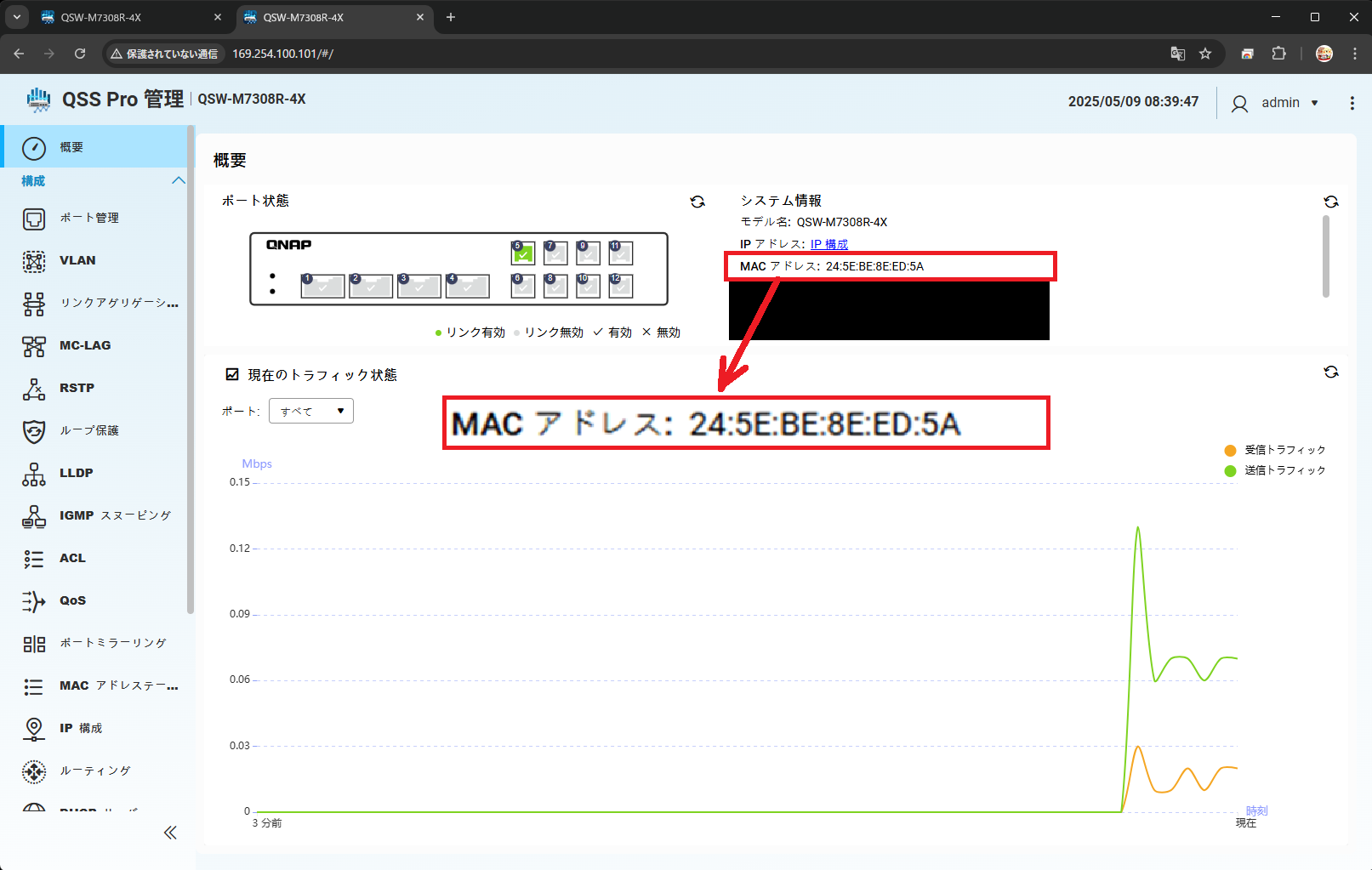
Task: Open Chrome three-dot browser menu
Action: pos(1354,54)
